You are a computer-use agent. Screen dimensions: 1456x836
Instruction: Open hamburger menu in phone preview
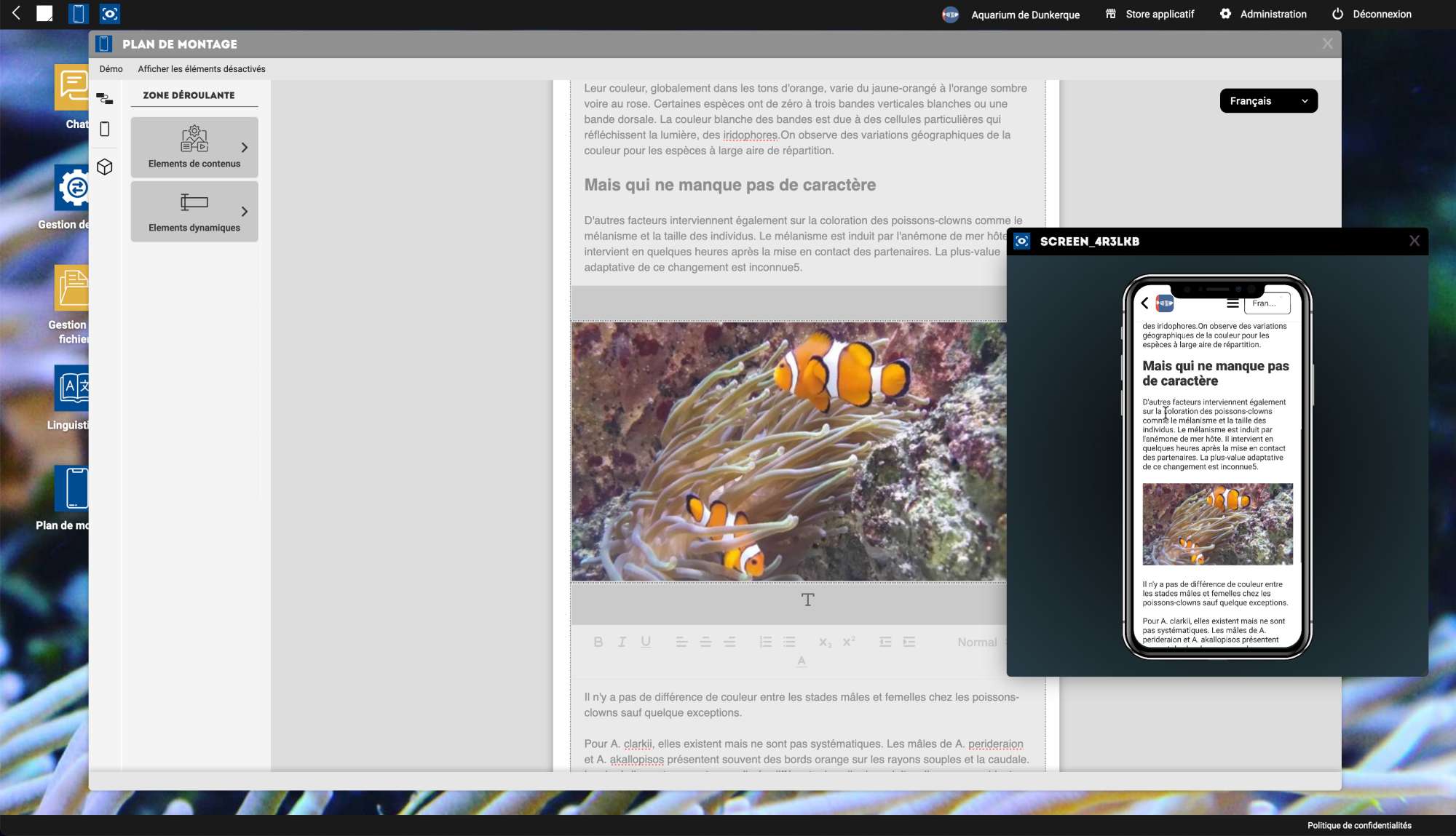coord(1233,303)
